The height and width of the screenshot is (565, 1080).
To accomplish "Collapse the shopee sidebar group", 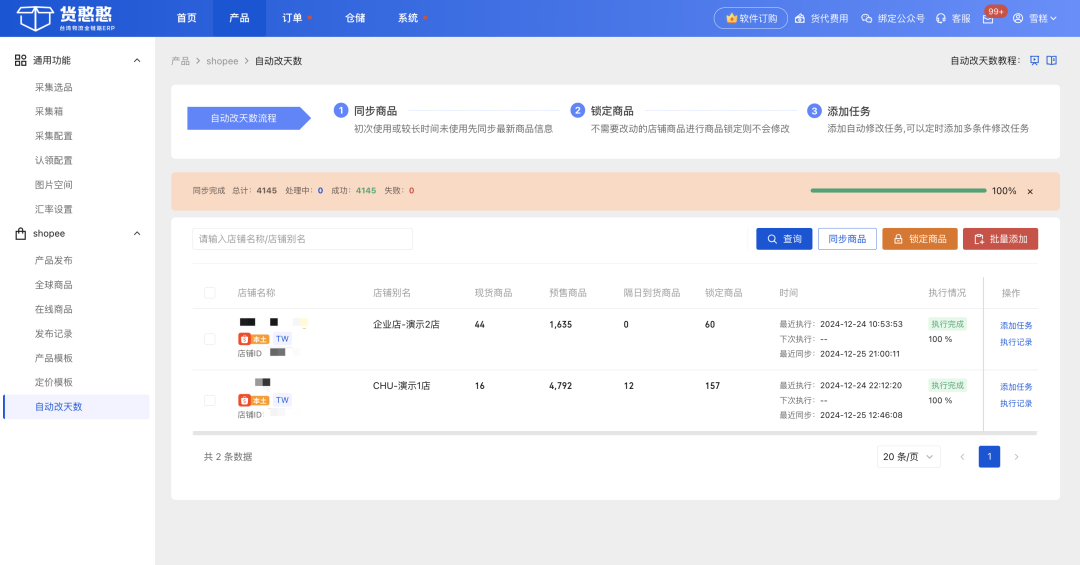I will [137, 234].
